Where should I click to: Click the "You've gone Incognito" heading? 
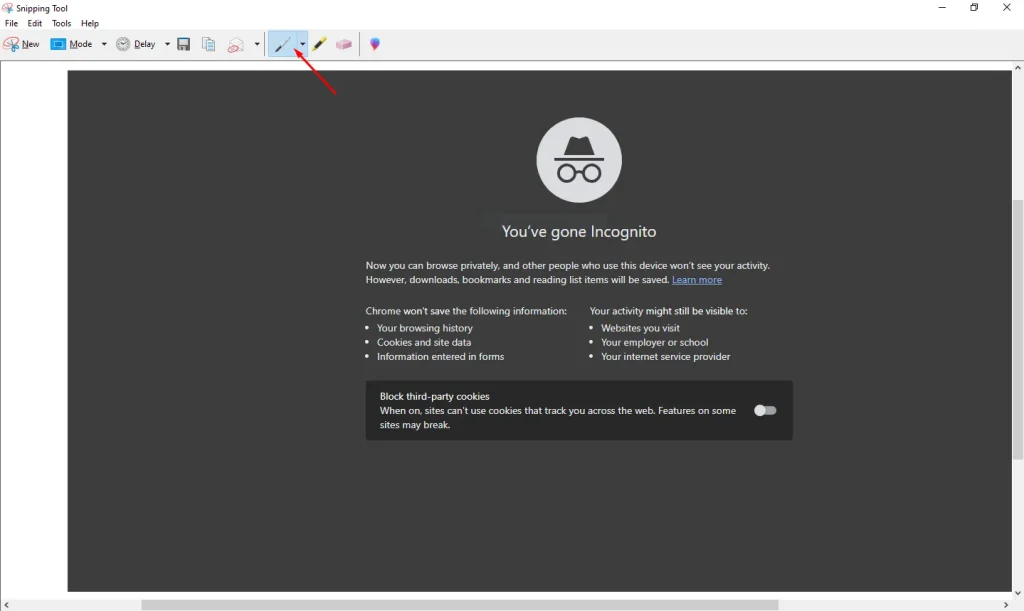click(579, 232)
